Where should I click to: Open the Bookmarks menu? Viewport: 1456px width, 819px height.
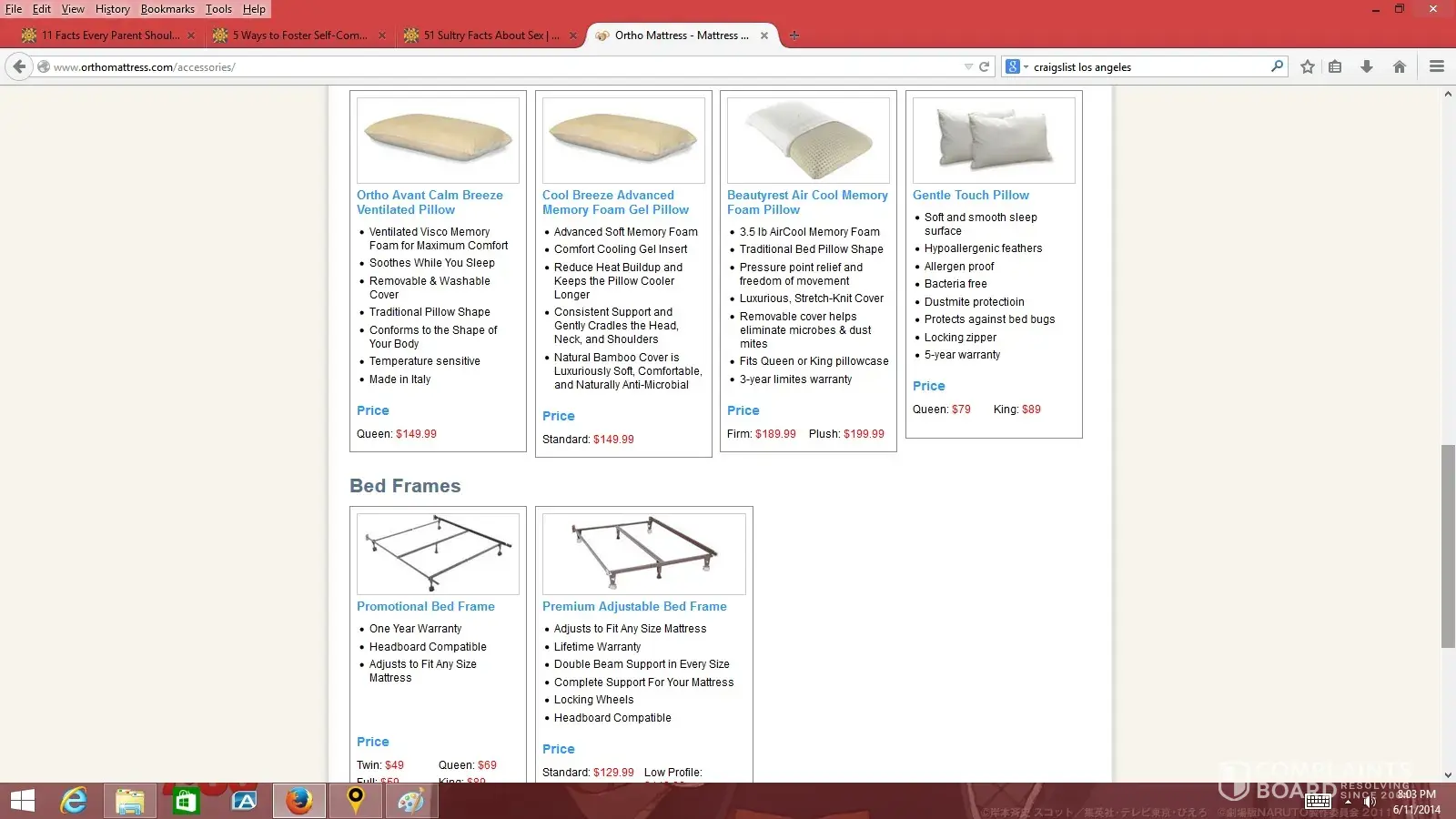pyautogui.click(x=167, y=9)
